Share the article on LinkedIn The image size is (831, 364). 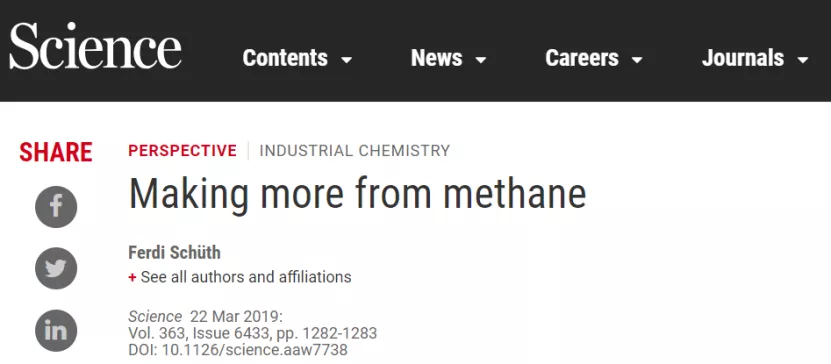pos(56,331)
